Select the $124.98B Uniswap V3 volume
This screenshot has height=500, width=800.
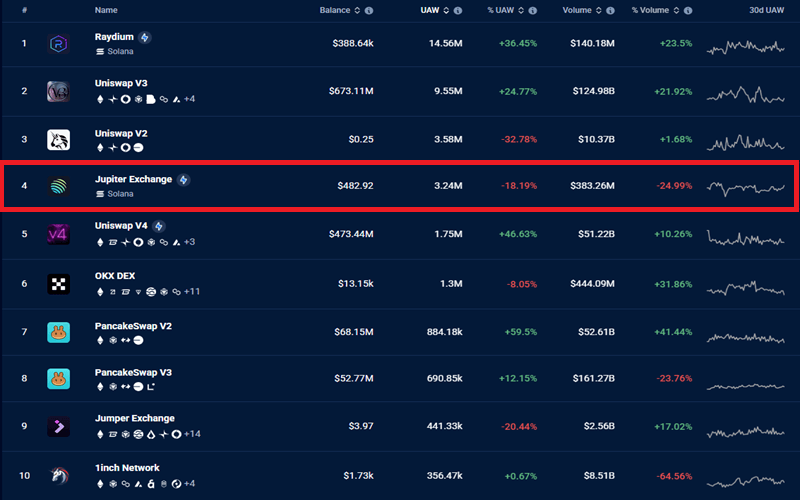pyautogui.click(x=593, y=91)
